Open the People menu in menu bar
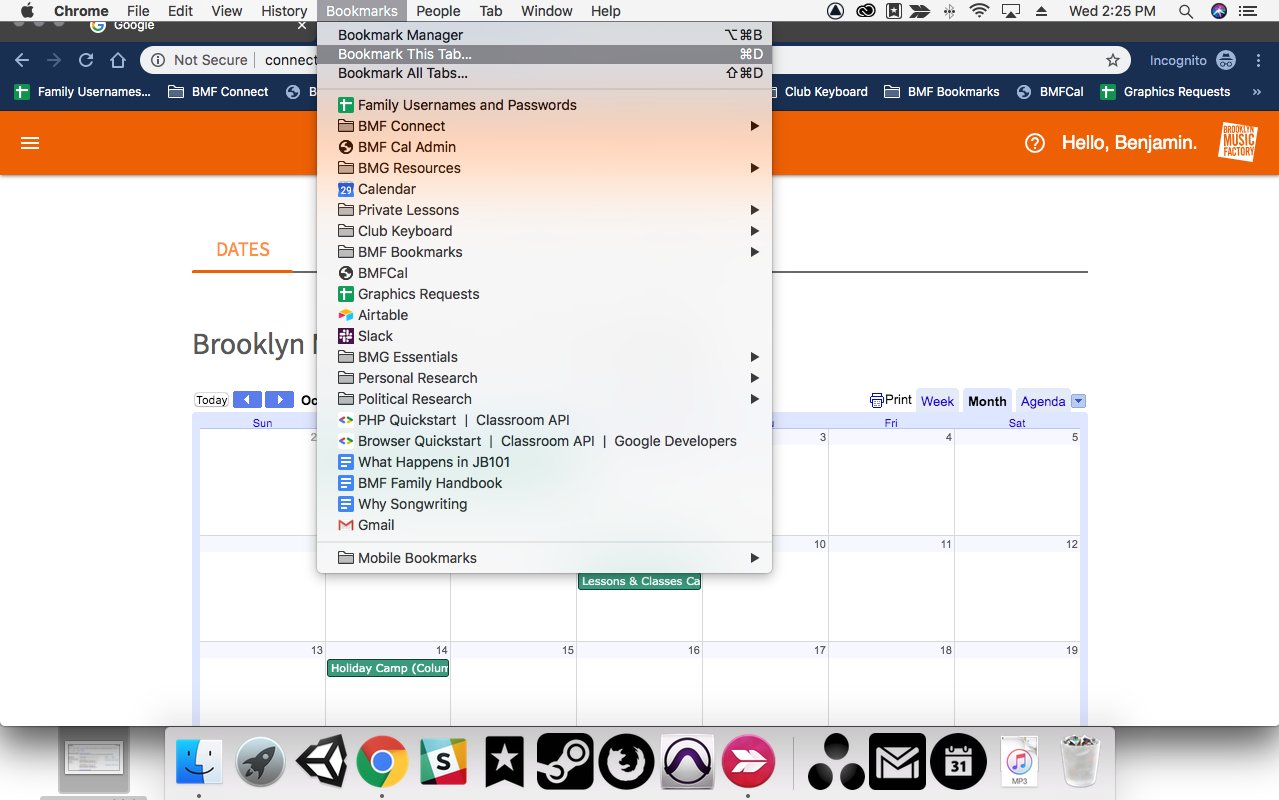Image resolution: width=1279 pixels, height=800 pixels. pyautogui.click(x=438, y=11)
